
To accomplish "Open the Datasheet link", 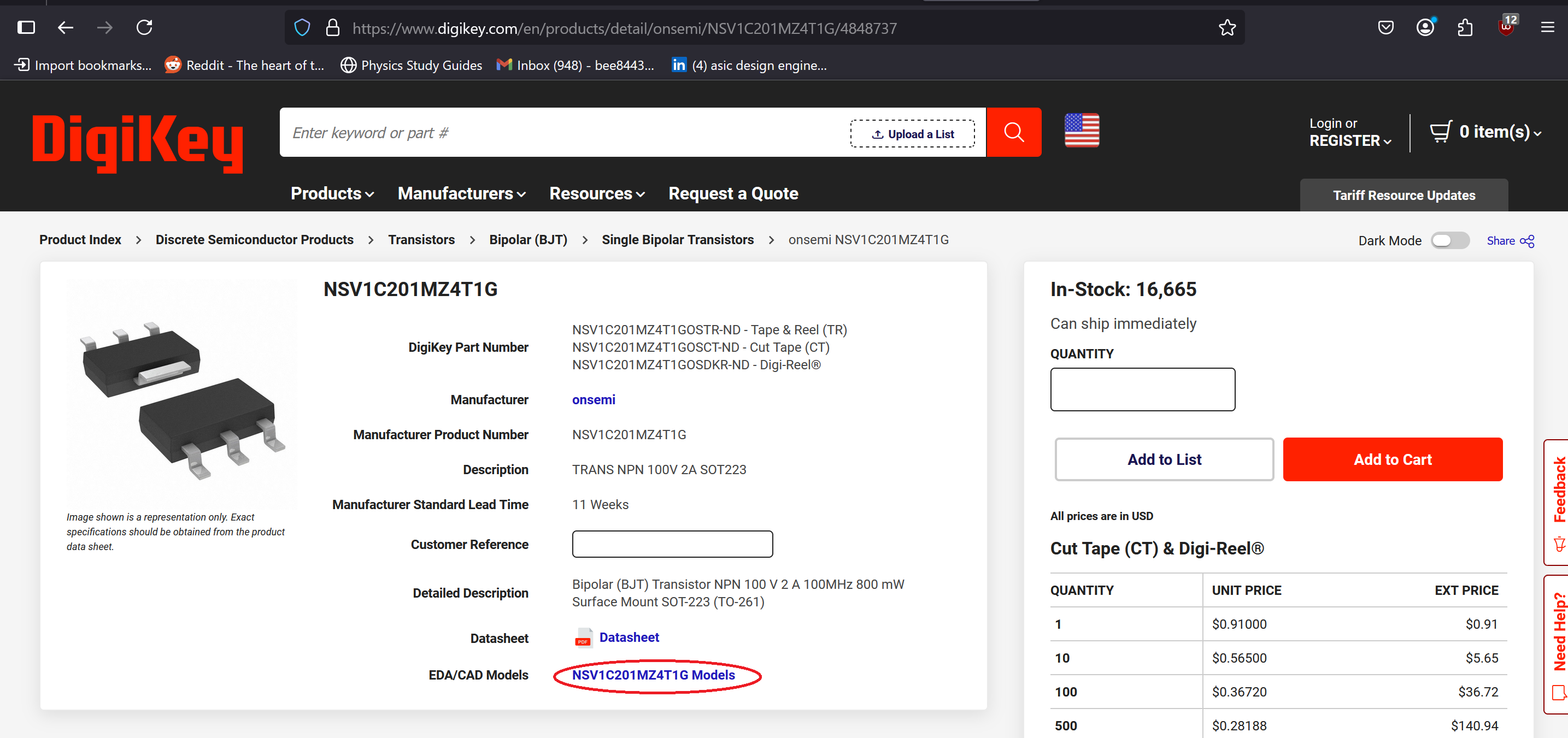I will tap(629, 637).
